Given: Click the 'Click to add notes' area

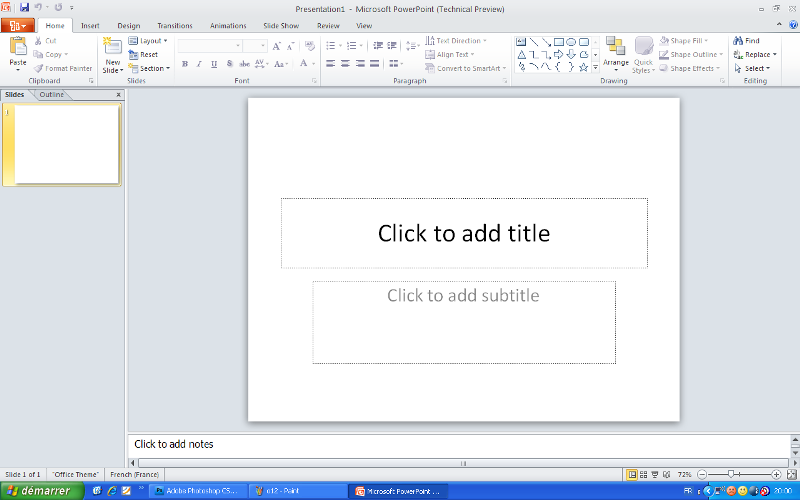Looking at the screenshot, I should [x=459, y=444].
